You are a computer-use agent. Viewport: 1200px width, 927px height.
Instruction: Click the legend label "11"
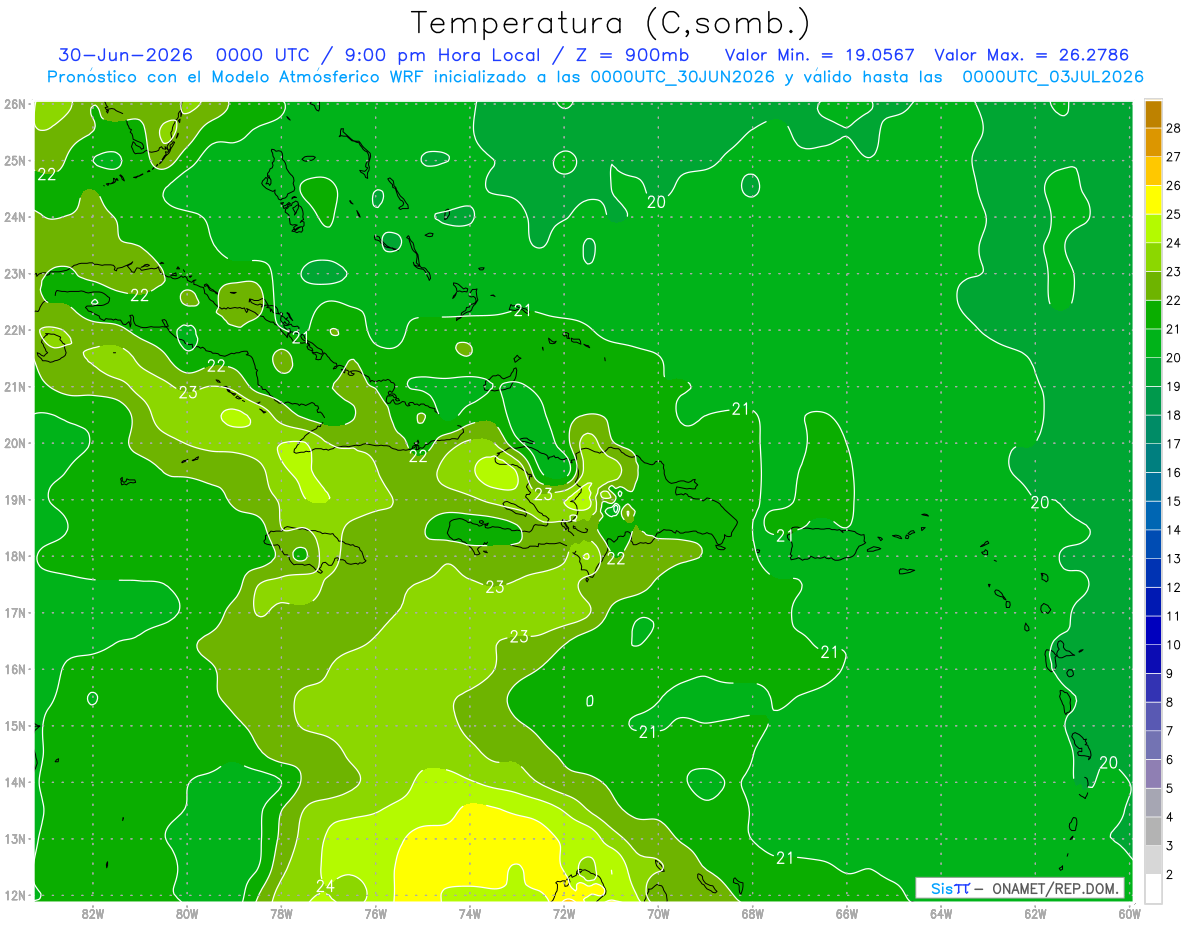click(x=1174, y=616)
